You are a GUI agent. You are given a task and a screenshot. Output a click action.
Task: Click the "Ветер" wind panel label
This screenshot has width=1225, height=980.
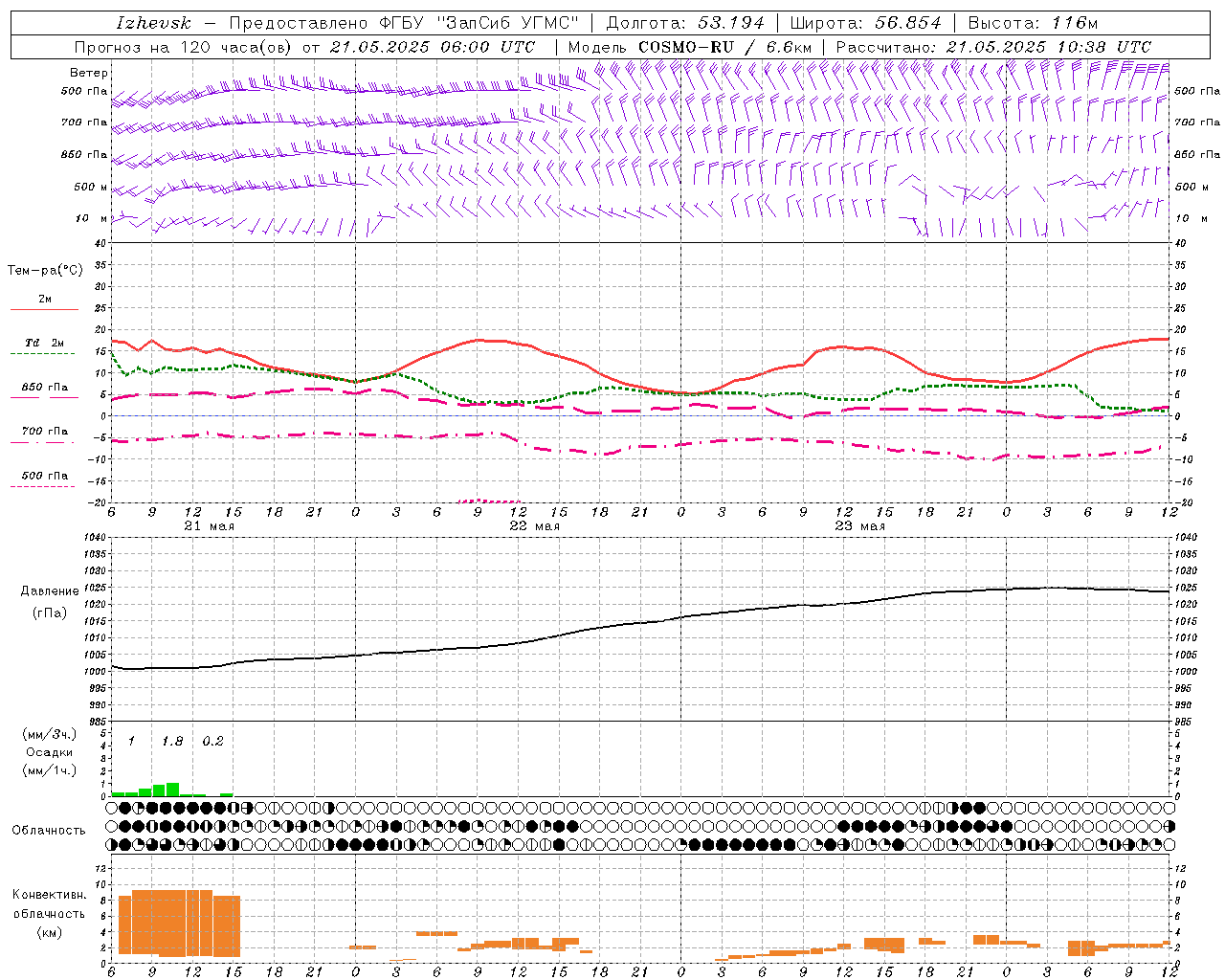[89, 73]
